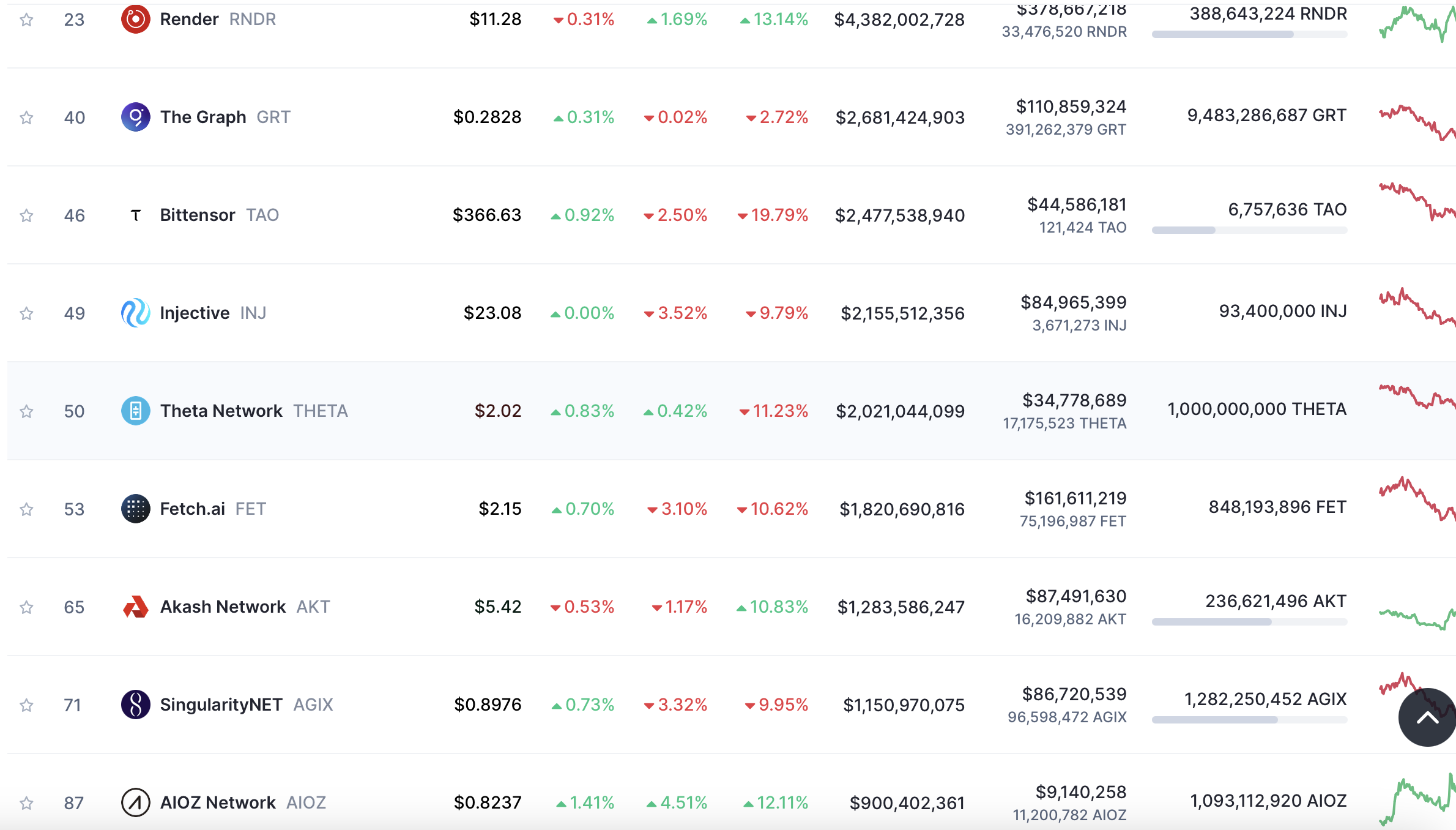Click the Fetch.ai coin logo
Viewport: 1456px width, 830px height.
pyautogui.click(x=135, y=509)
